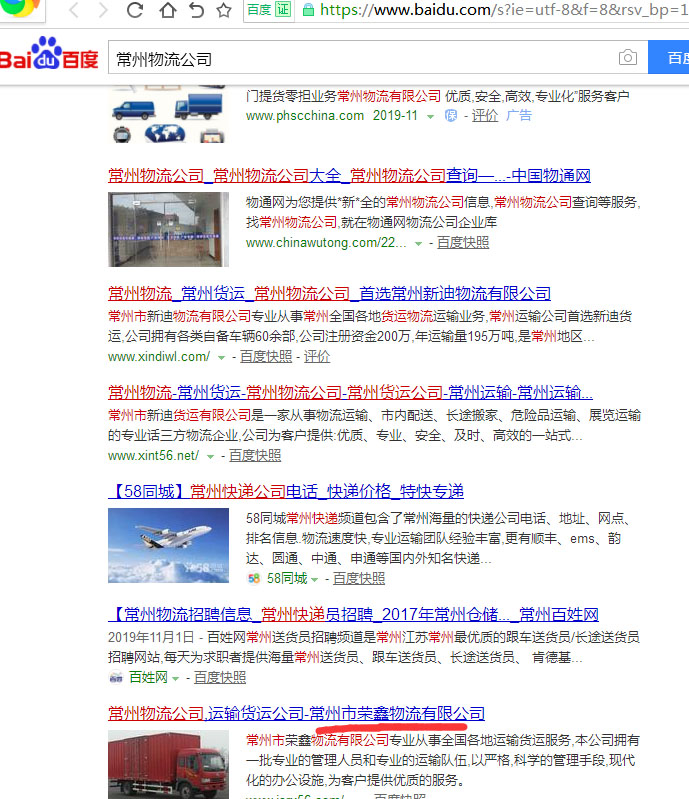Open 百度快照 link for chinawutong result
This screenshot has width=689, height=799.
(461, 242)
